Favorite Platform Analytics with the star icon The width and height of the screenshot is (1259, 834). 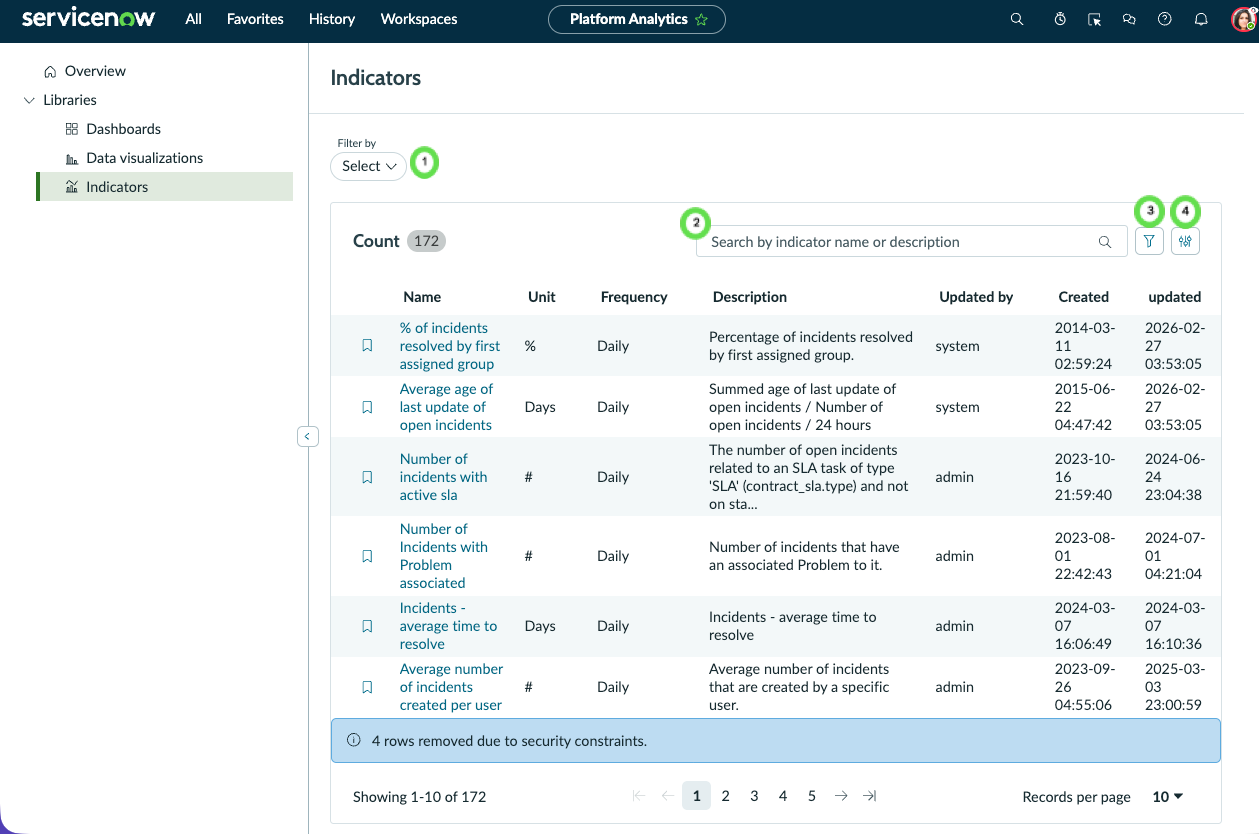pyautogui.click(x=702, y=19)
